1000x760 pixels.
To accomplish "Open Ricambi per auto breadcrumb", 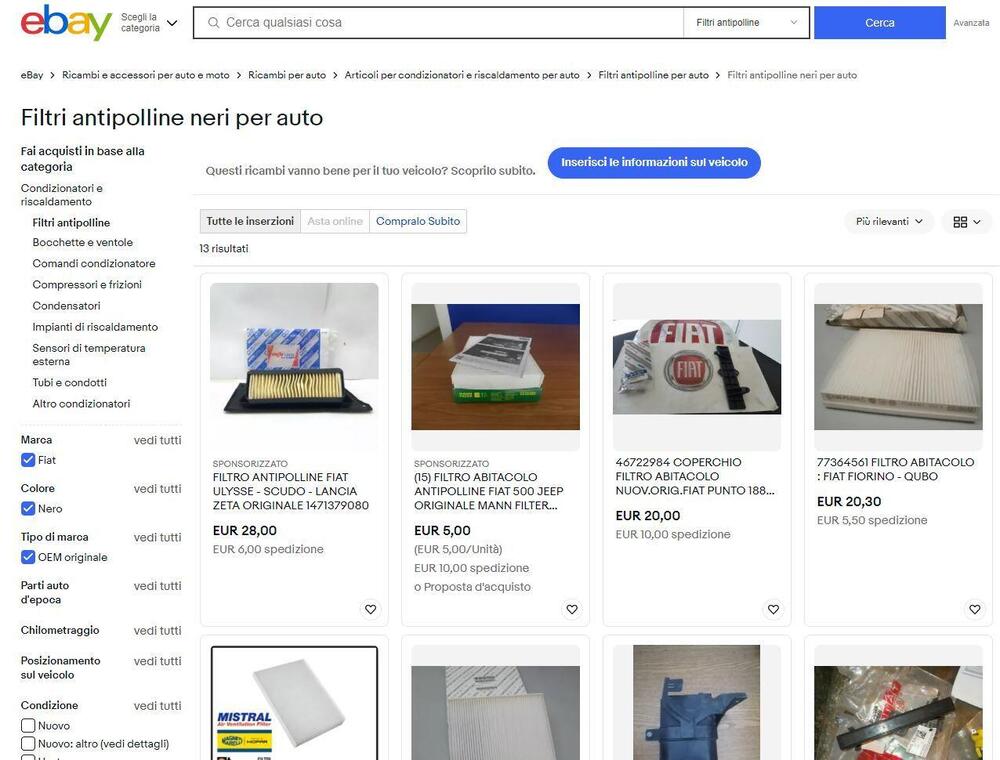I will (287, 75).
